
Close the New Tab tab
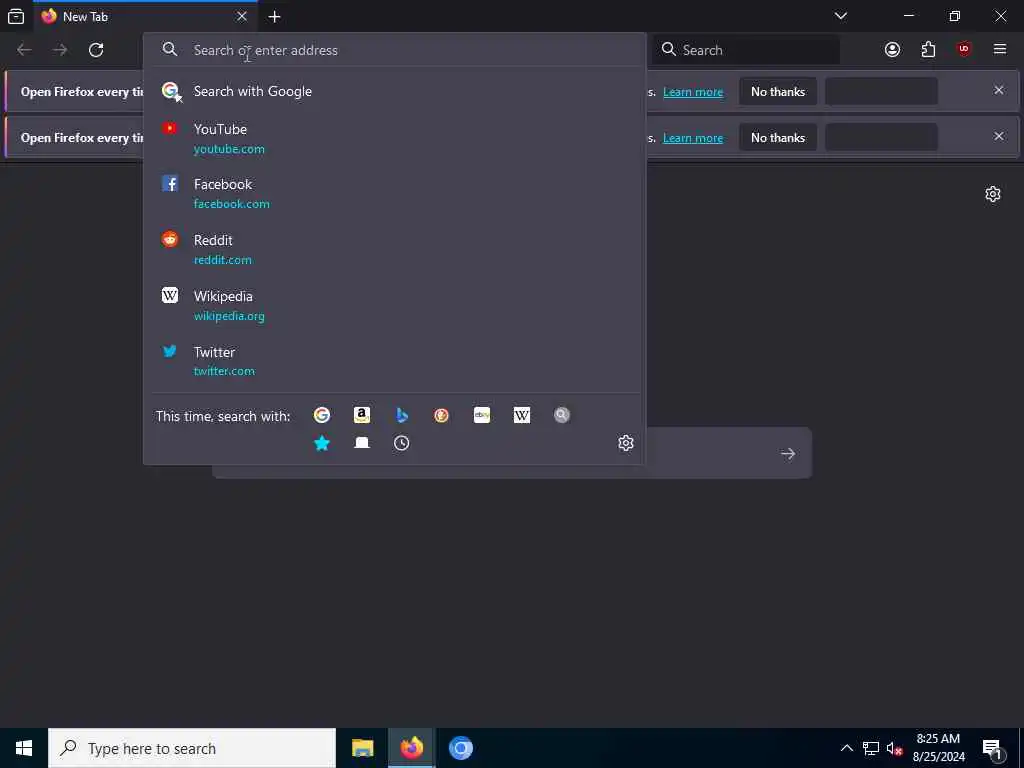(242, 16)
